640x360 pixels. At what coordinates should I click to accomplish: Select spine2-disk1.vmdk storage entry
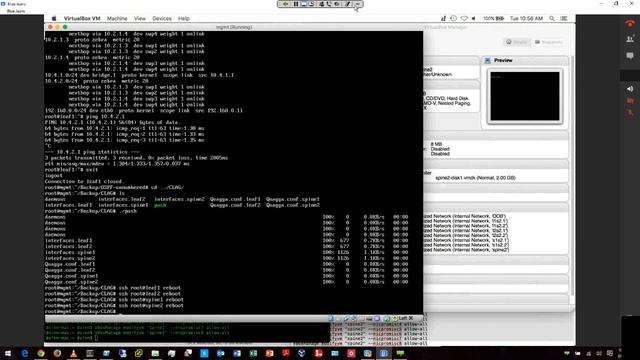click(x=475, y=178)
